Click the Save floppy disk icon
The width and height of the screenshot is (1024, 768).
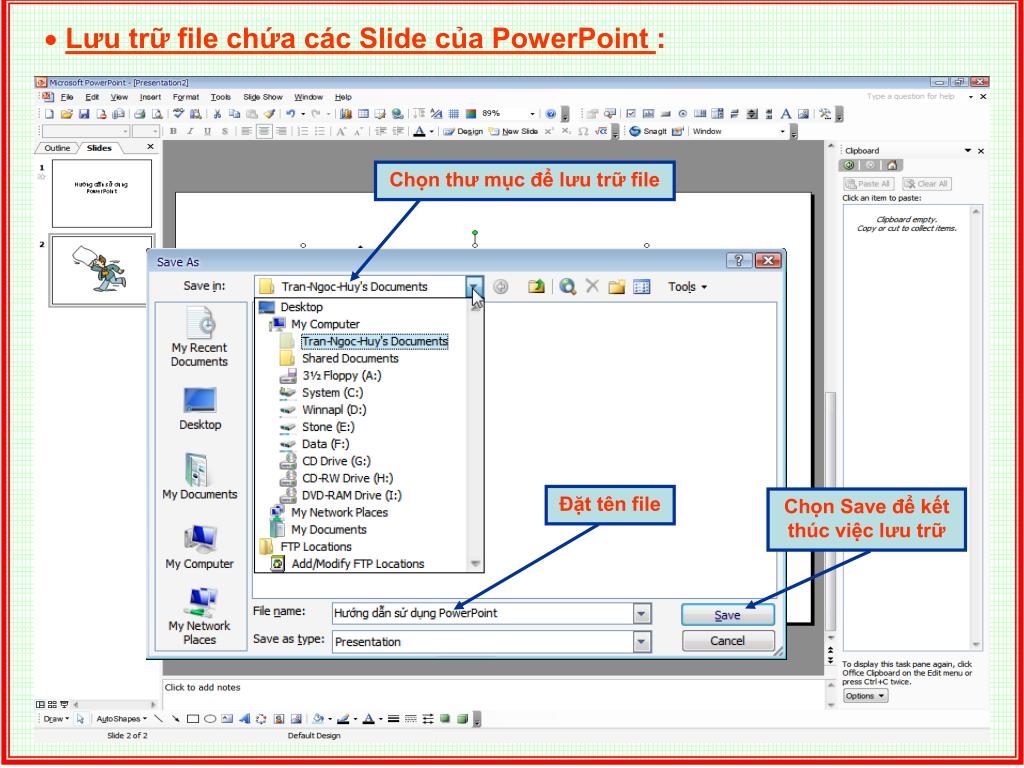[84, 114]
